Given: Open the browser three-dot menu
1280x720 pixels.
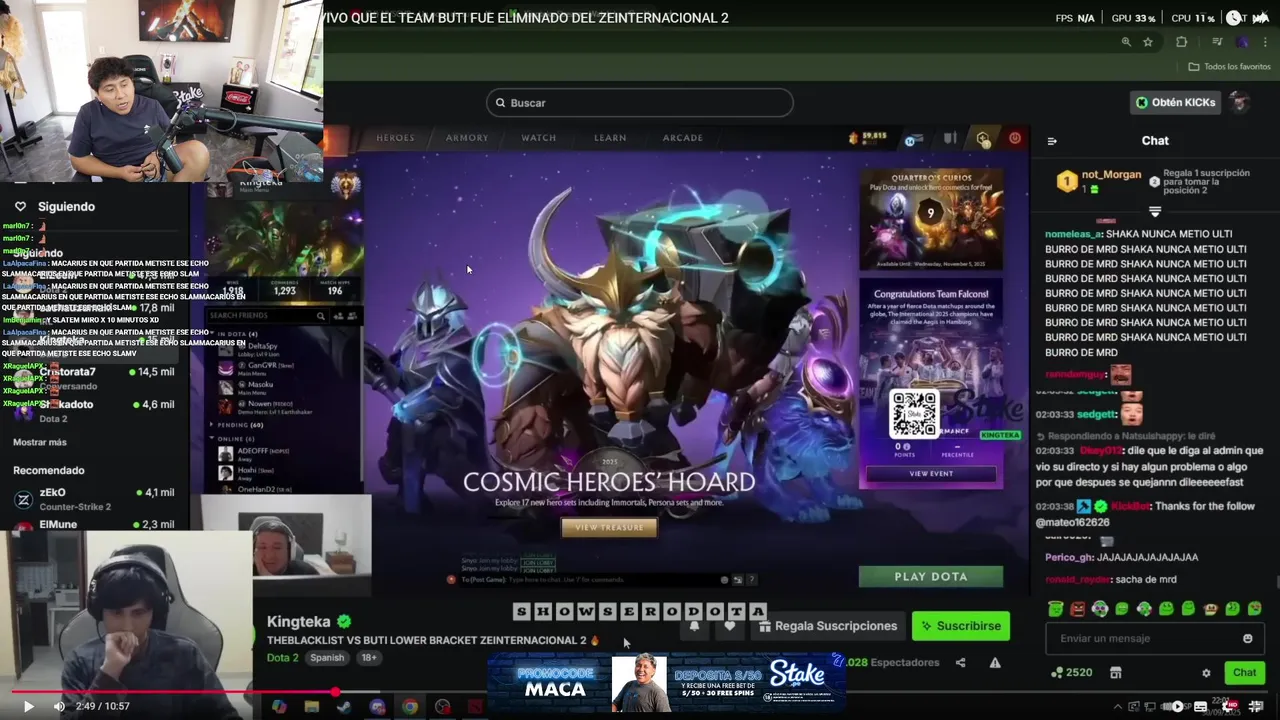Looking at the screenshot, I should click(1266, 42).
